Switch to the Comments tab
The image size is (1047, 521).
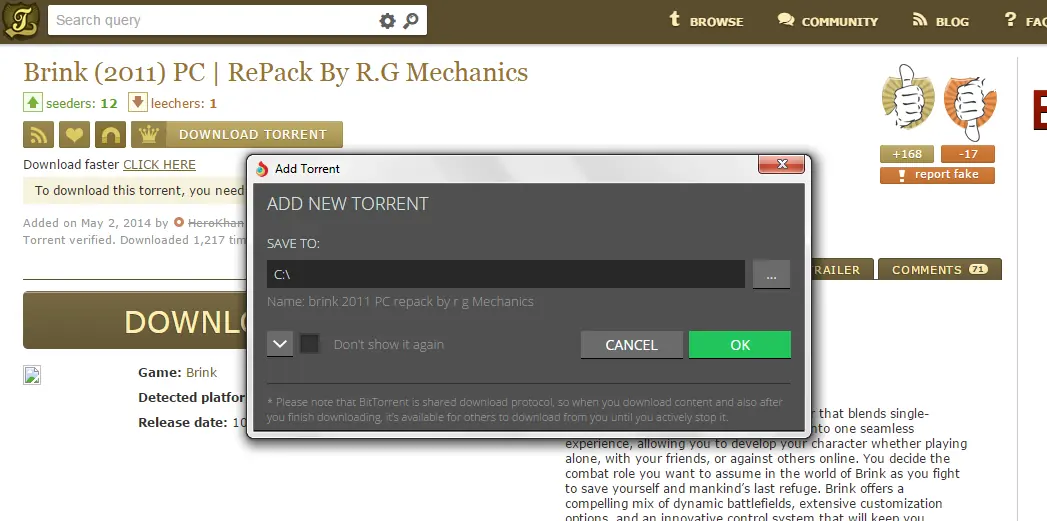click(x=939, y=270)
